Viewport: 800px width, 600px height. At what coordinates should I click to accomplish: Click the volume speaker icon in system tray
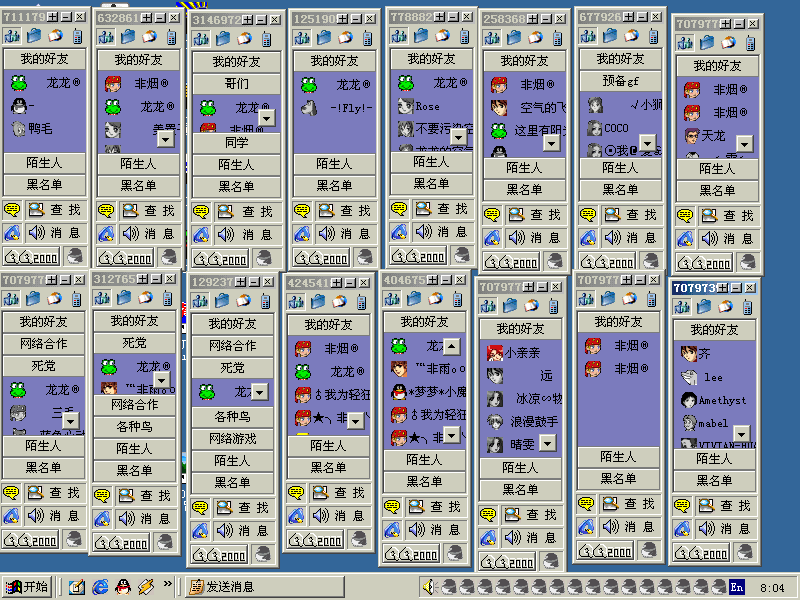(x=427, y=587)
